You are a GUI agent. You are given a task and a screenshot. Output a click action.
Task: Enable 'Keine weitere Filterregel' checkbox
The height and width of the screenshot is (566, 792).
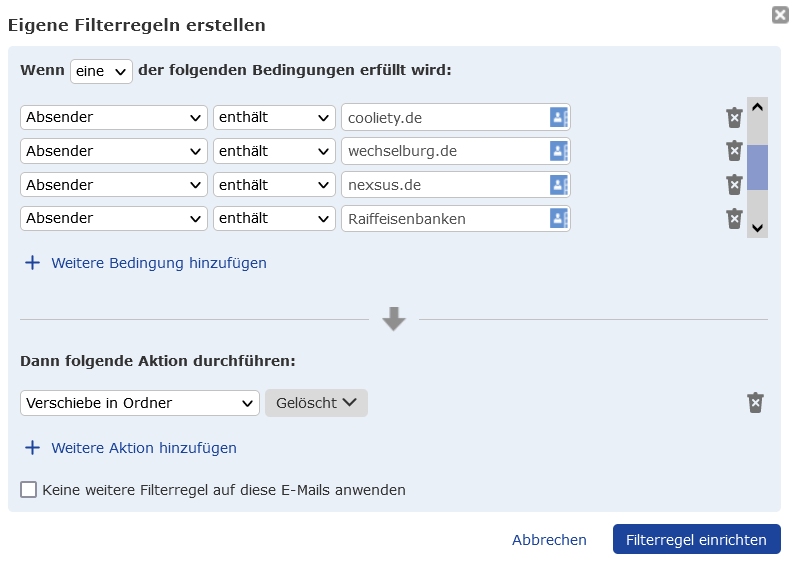click(29, 490)
